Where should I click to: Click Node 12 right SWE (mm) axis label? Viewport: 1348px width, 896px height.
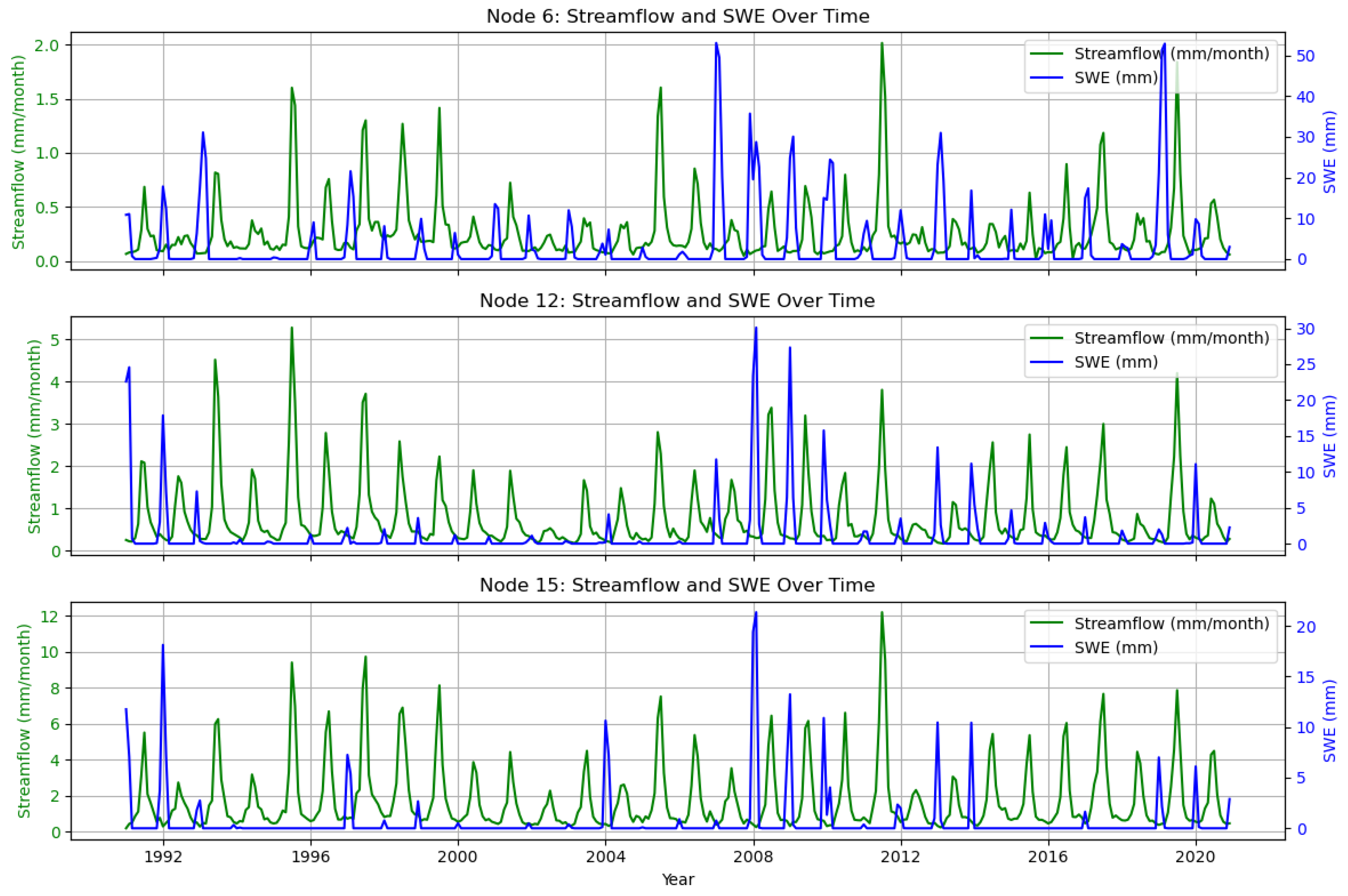[1330, 436]
